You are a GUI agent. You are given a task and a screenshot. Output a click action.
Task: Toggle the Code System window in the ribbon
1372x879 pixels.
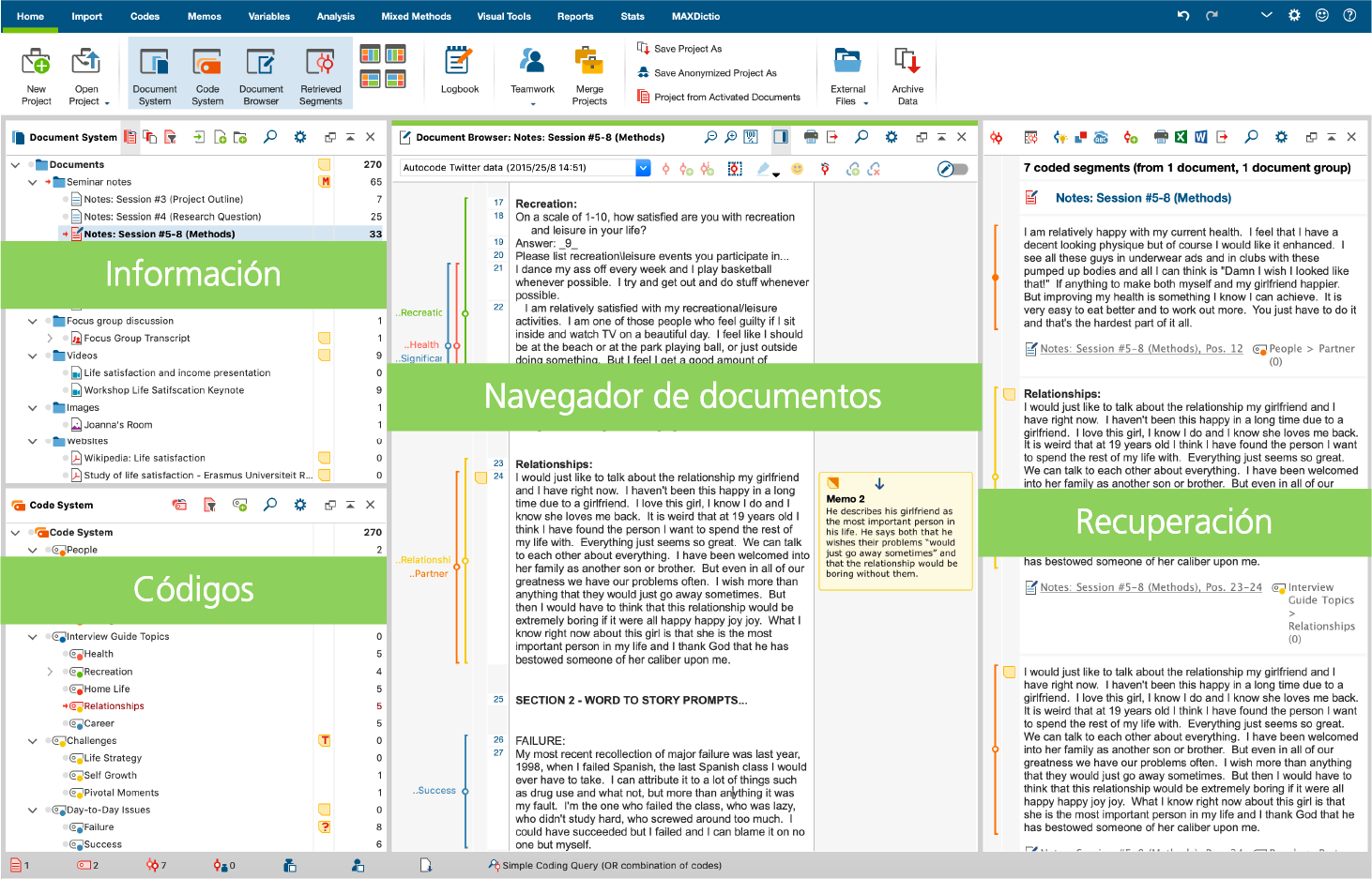pos(207,76)
